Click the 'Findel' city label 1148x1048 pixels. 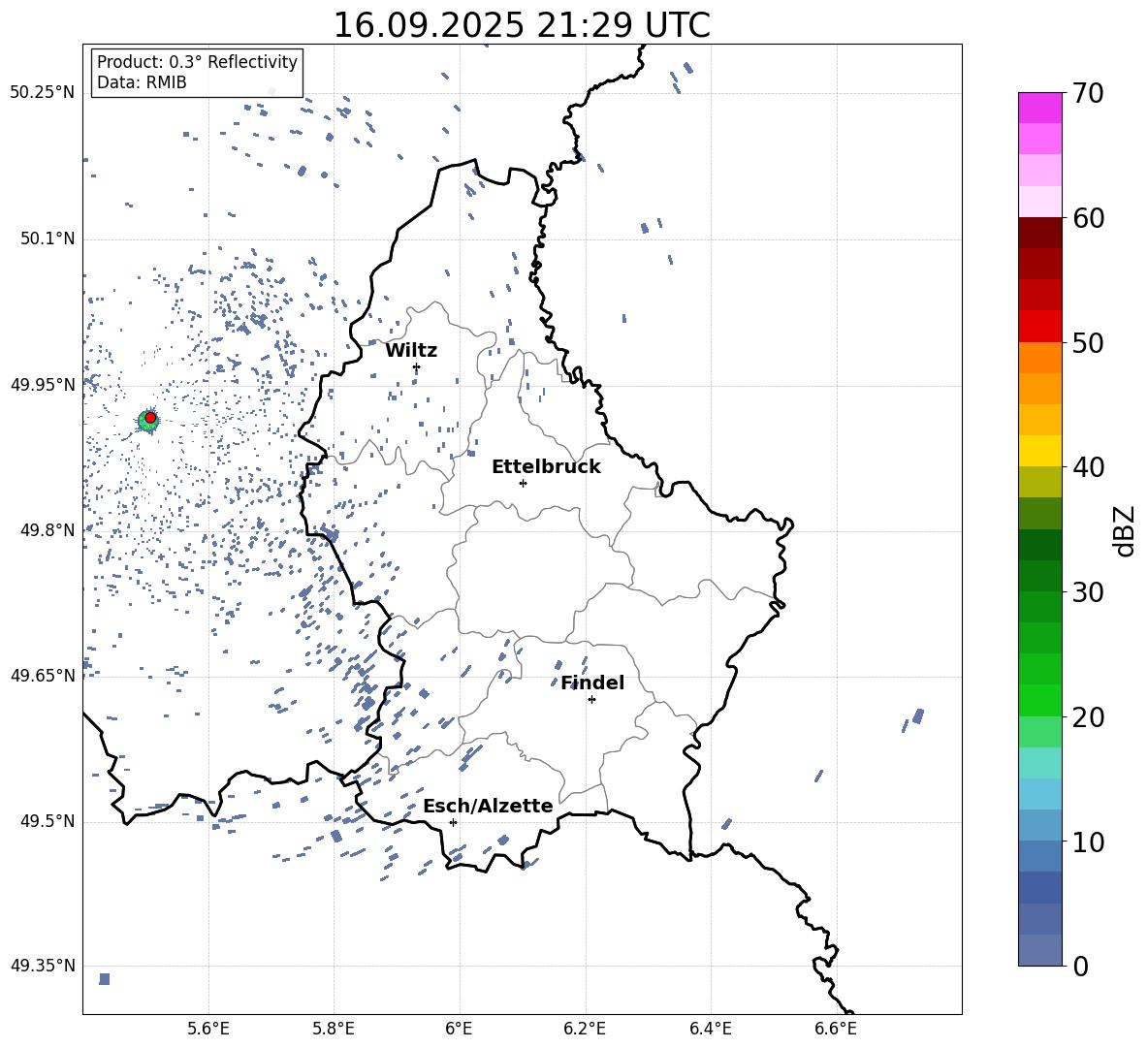(592, 683)
